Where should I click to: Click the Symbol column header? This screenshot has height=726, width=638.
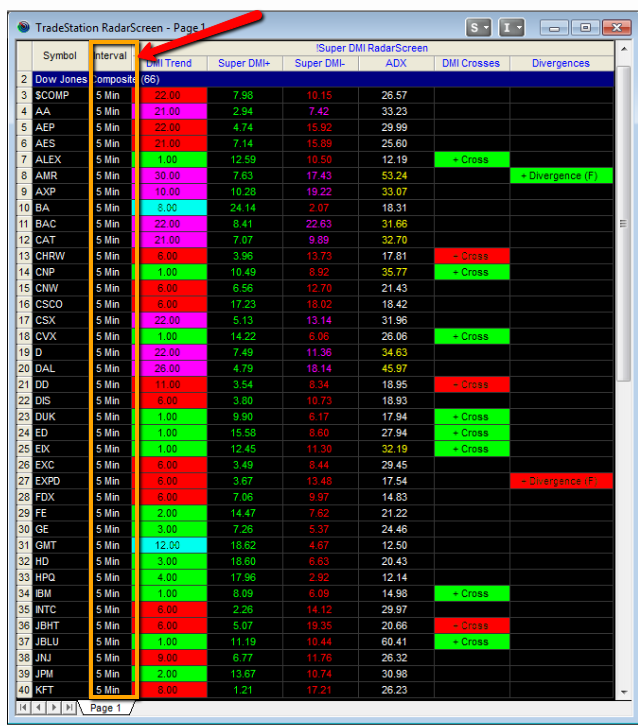pos(60,56)
